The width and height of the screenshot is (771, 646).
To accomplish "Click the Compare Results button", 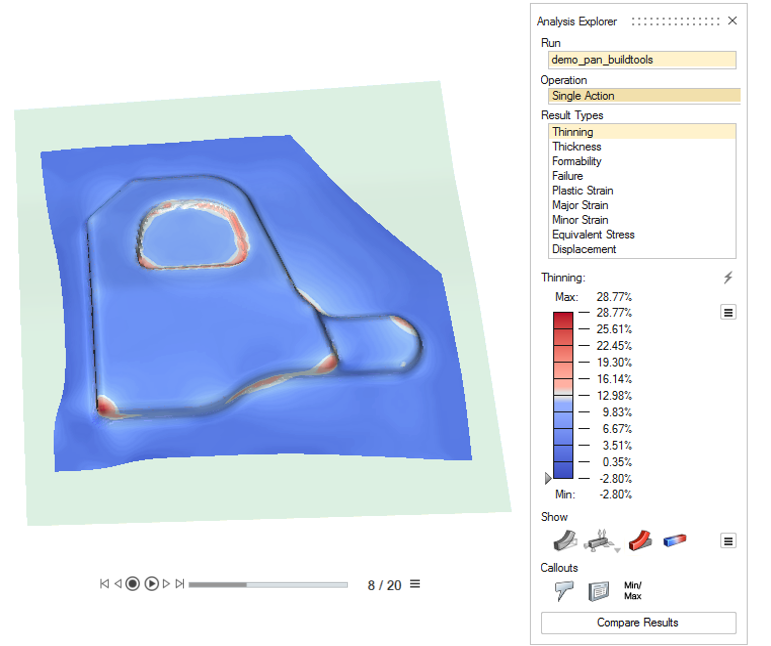I will (x=638, y=623).
